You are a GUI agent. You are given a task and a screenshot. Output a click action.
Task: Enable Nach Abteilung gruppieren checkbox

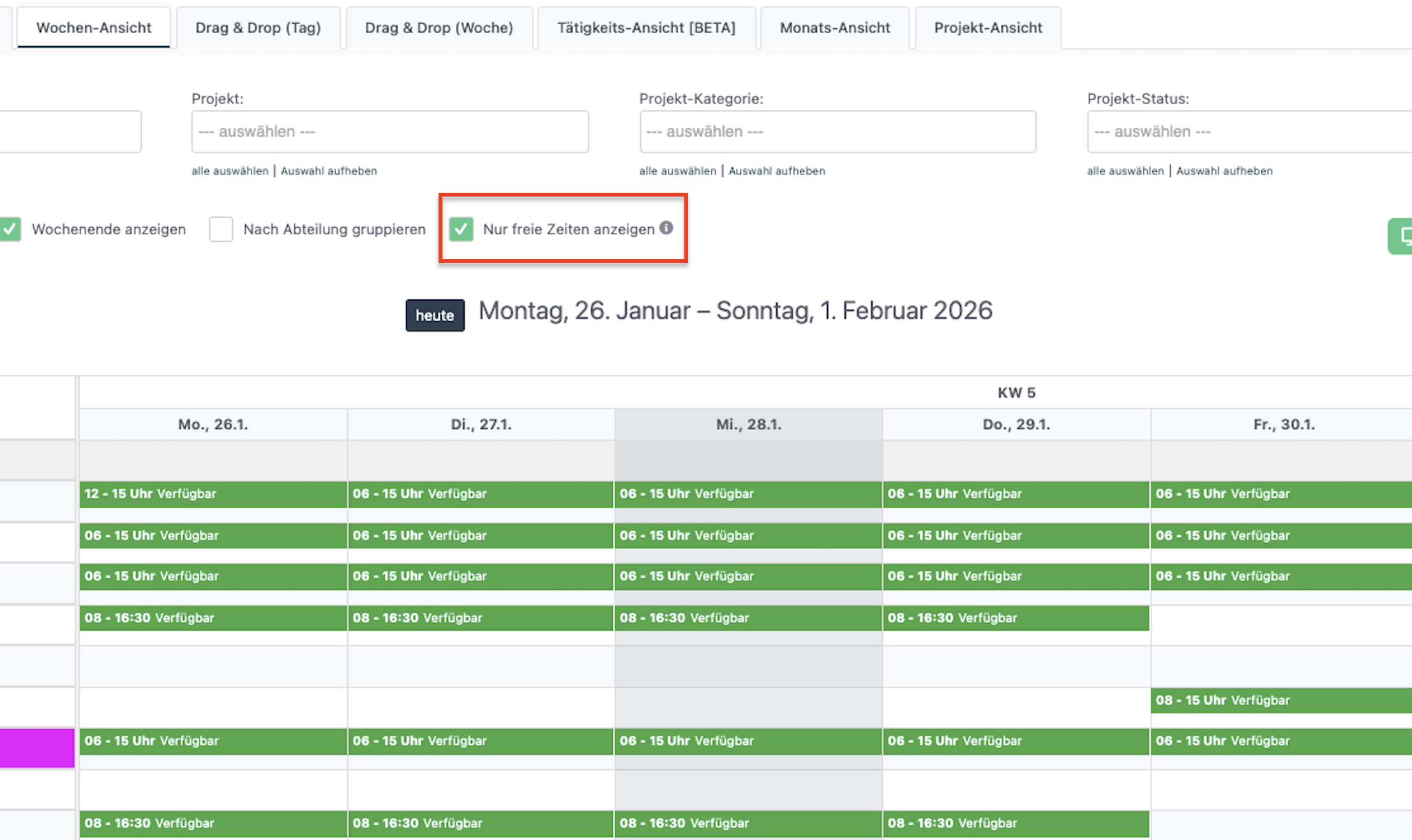[221, 229]
